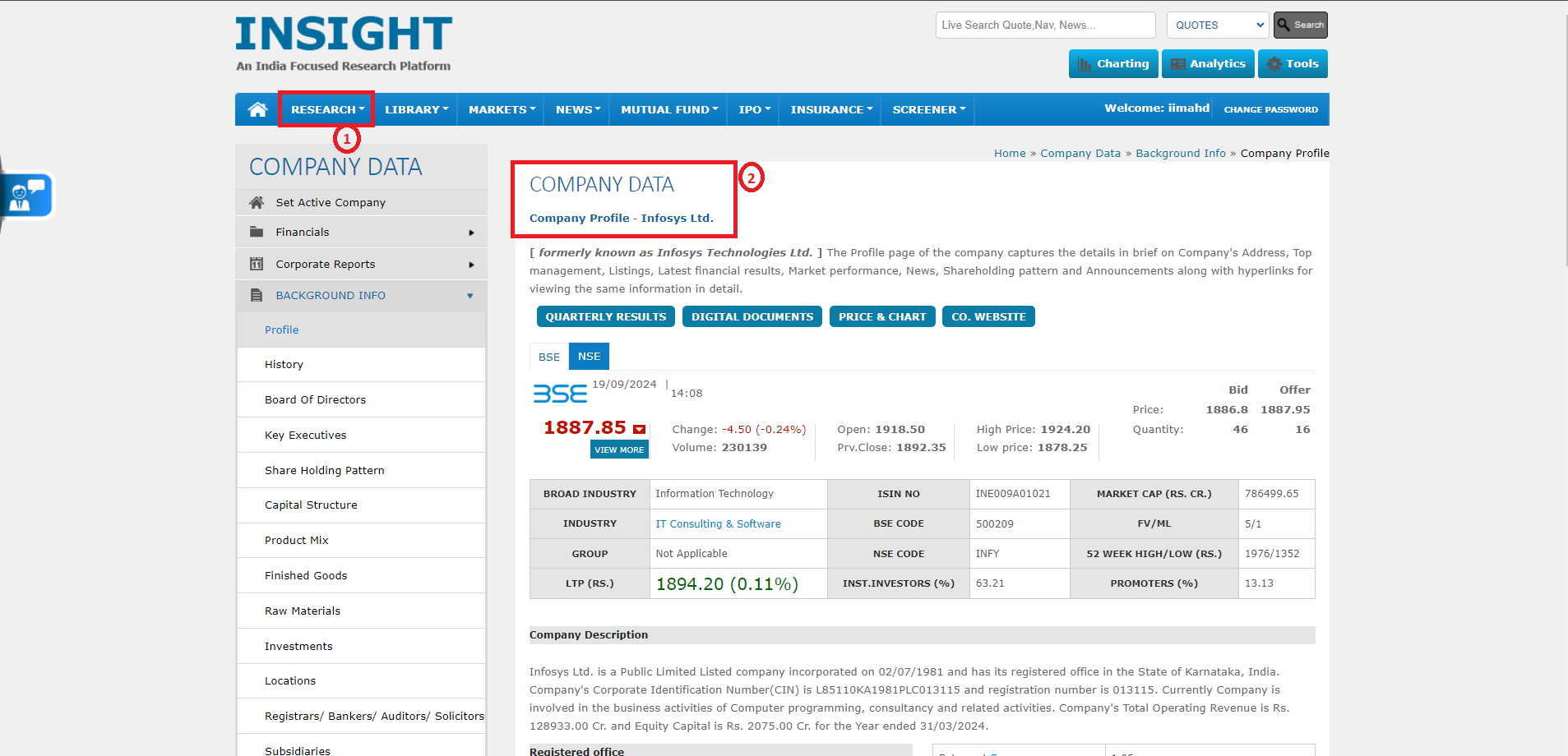Click the red down price indicator icon

[639, 429]
